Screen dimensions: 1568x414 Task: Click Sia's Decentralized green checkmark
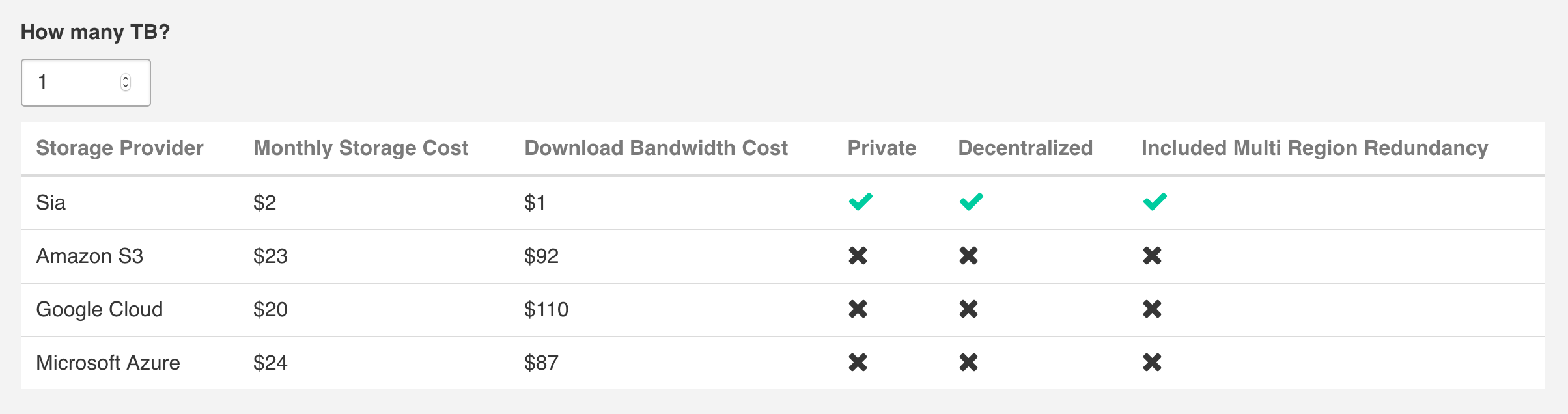coord(971,202)
